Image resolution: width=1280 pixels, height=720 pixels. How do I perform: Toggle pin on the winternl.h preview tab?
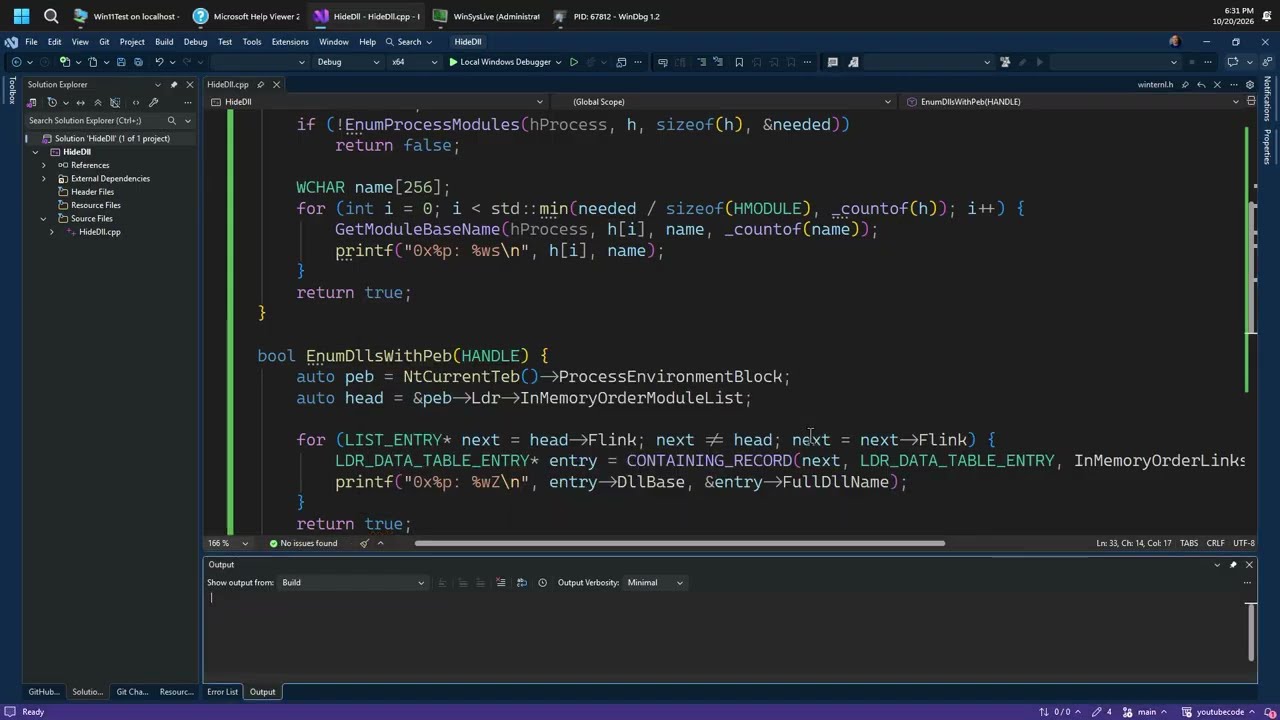point(1185,85)
